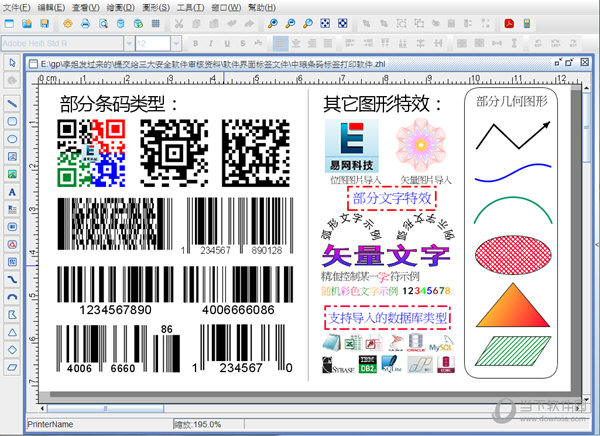Open settings via orange gear icon

click(68, 24)
